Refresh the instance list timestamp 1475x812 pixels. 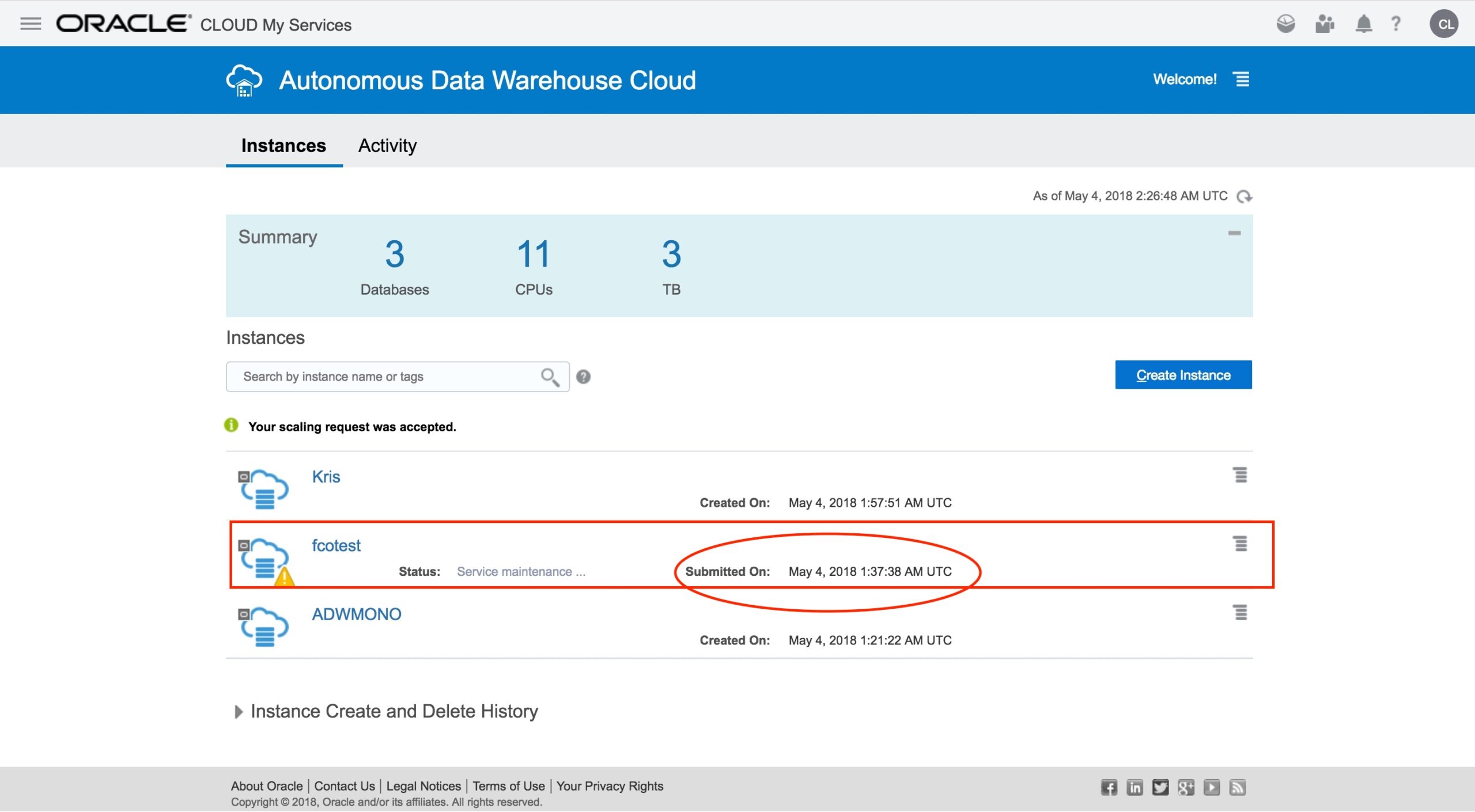[x=1245, y=196]
